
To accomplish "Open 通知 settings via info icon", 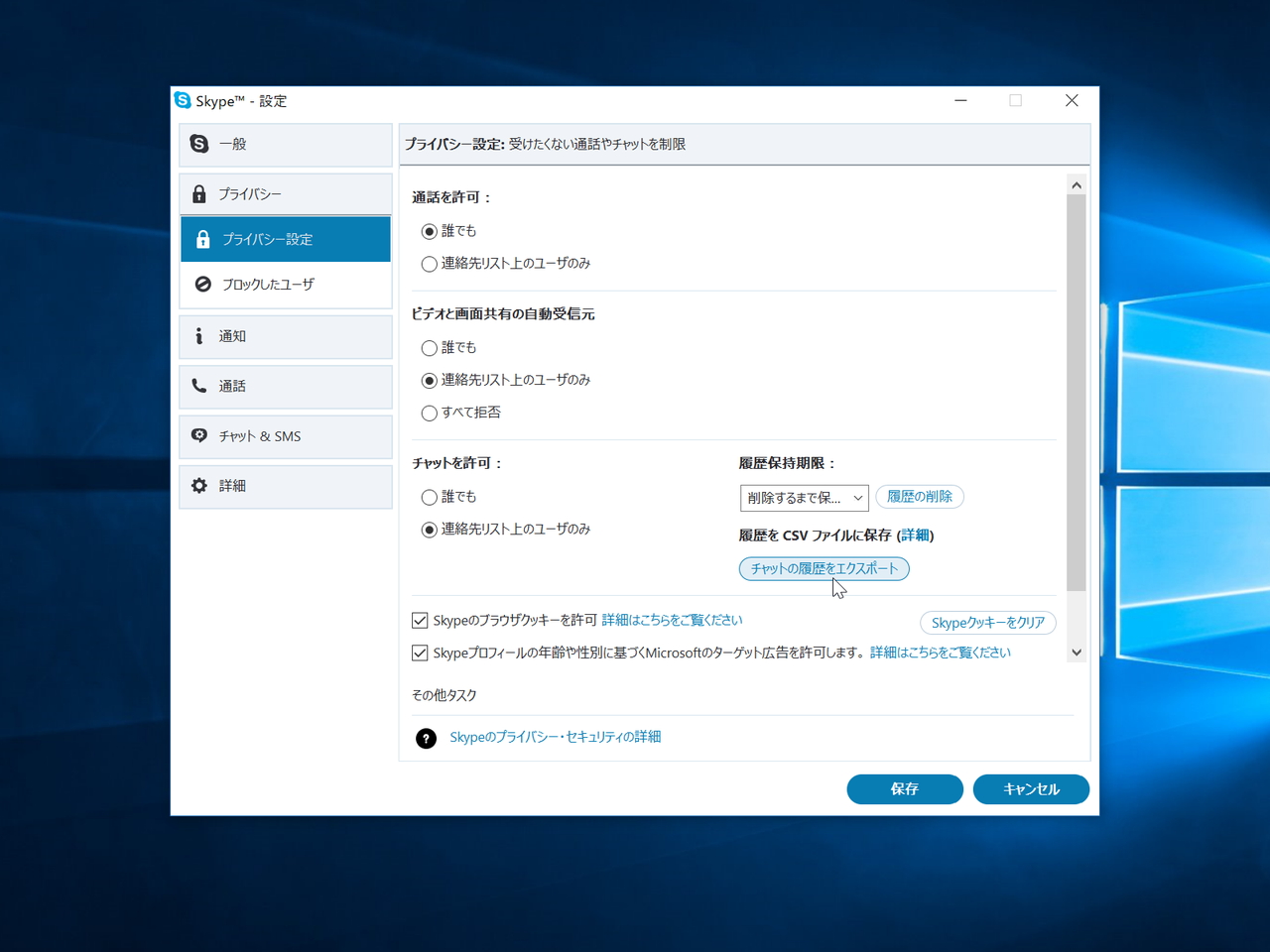I will pos(200,336).
